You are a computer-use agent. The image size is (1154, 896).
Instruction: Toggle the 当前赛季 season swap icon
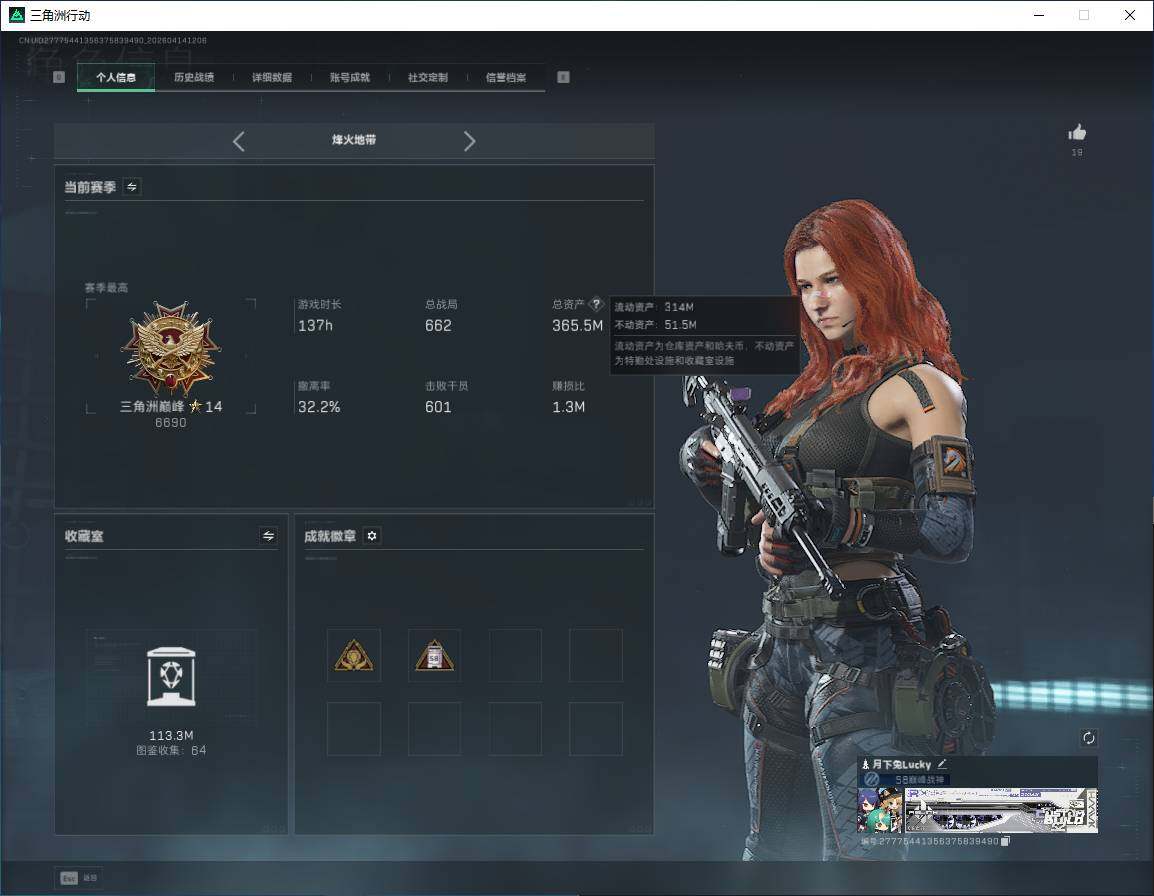(132, 187)
